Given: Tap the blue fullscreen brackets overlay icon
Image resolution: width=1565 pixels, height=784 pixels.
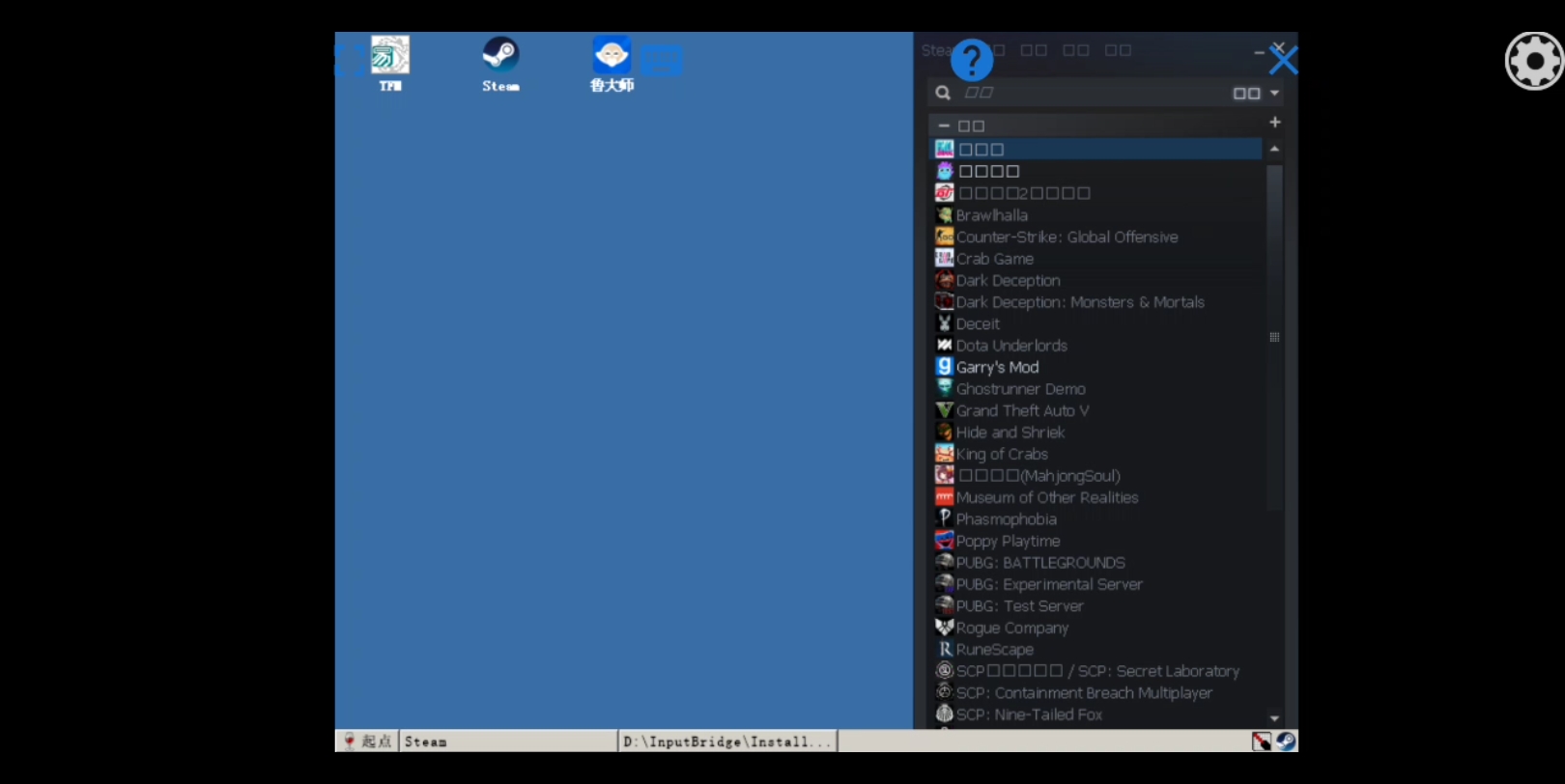Looking at the screenshot, I should [349, 60].
